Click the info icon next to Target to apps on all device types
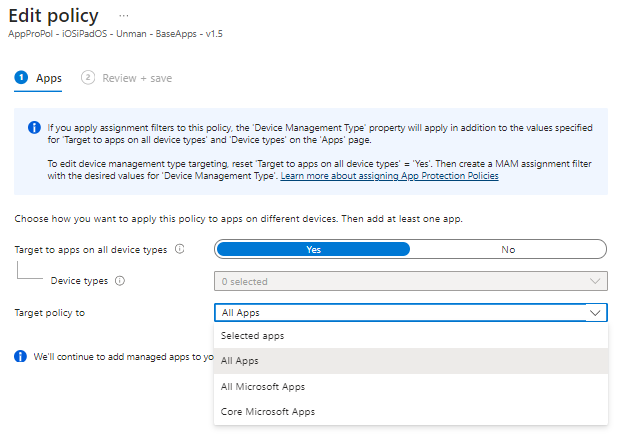Image resolution: width=627 pixels, height=442 pixels. click(180, 249)
